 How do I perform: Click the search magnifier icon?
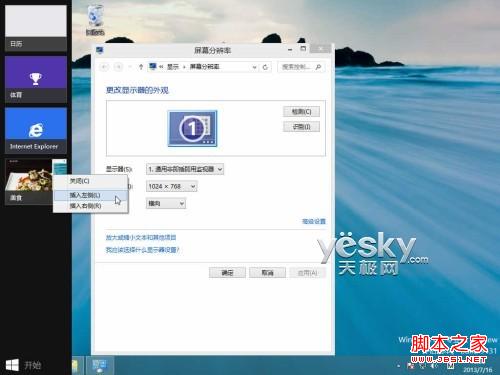(318, 67)
